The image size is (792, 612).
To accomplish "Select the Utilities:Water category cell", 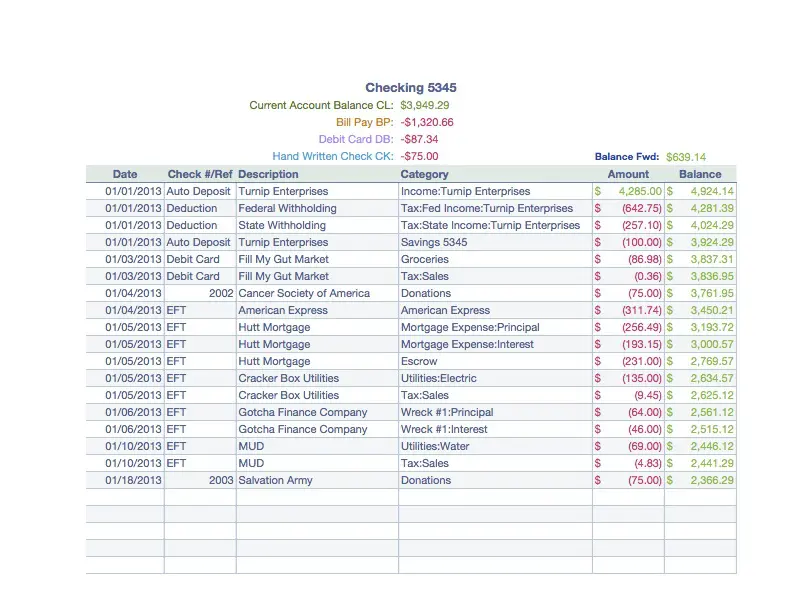I will (435, 446).
